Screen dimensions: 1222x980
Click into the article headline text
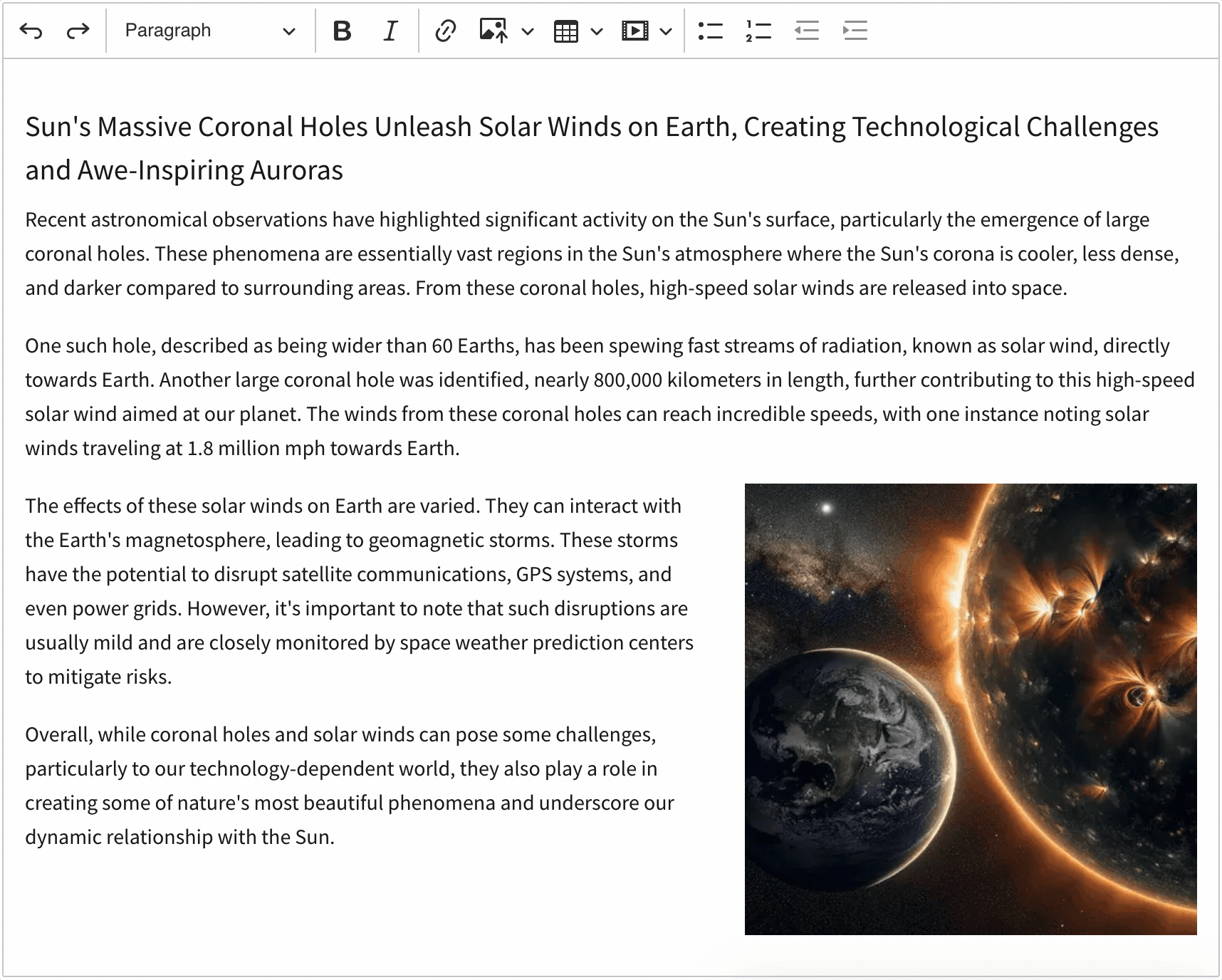click(591, 127)
